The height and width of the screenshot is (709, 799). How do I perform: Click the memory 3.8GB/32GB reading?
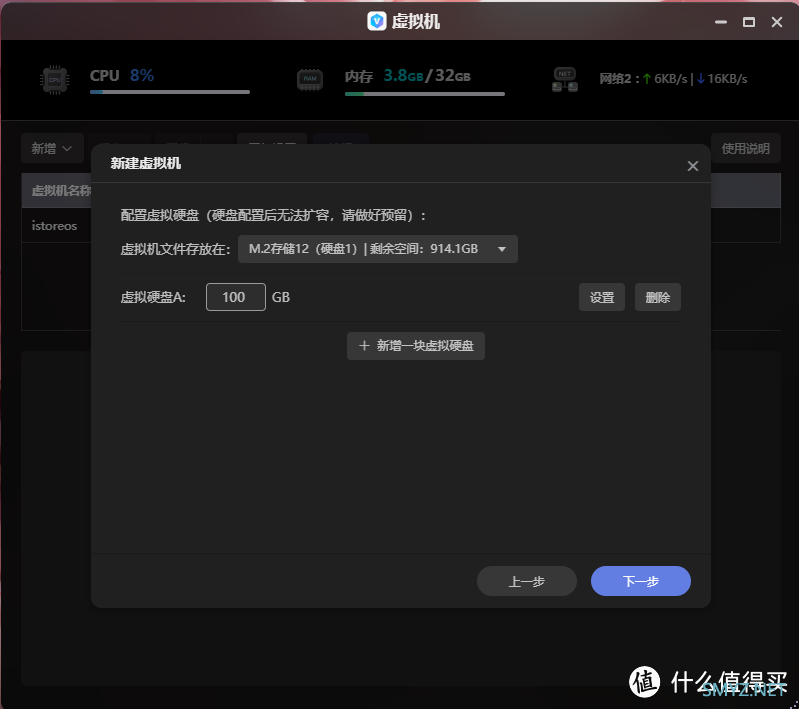click(x=427, y=76)
